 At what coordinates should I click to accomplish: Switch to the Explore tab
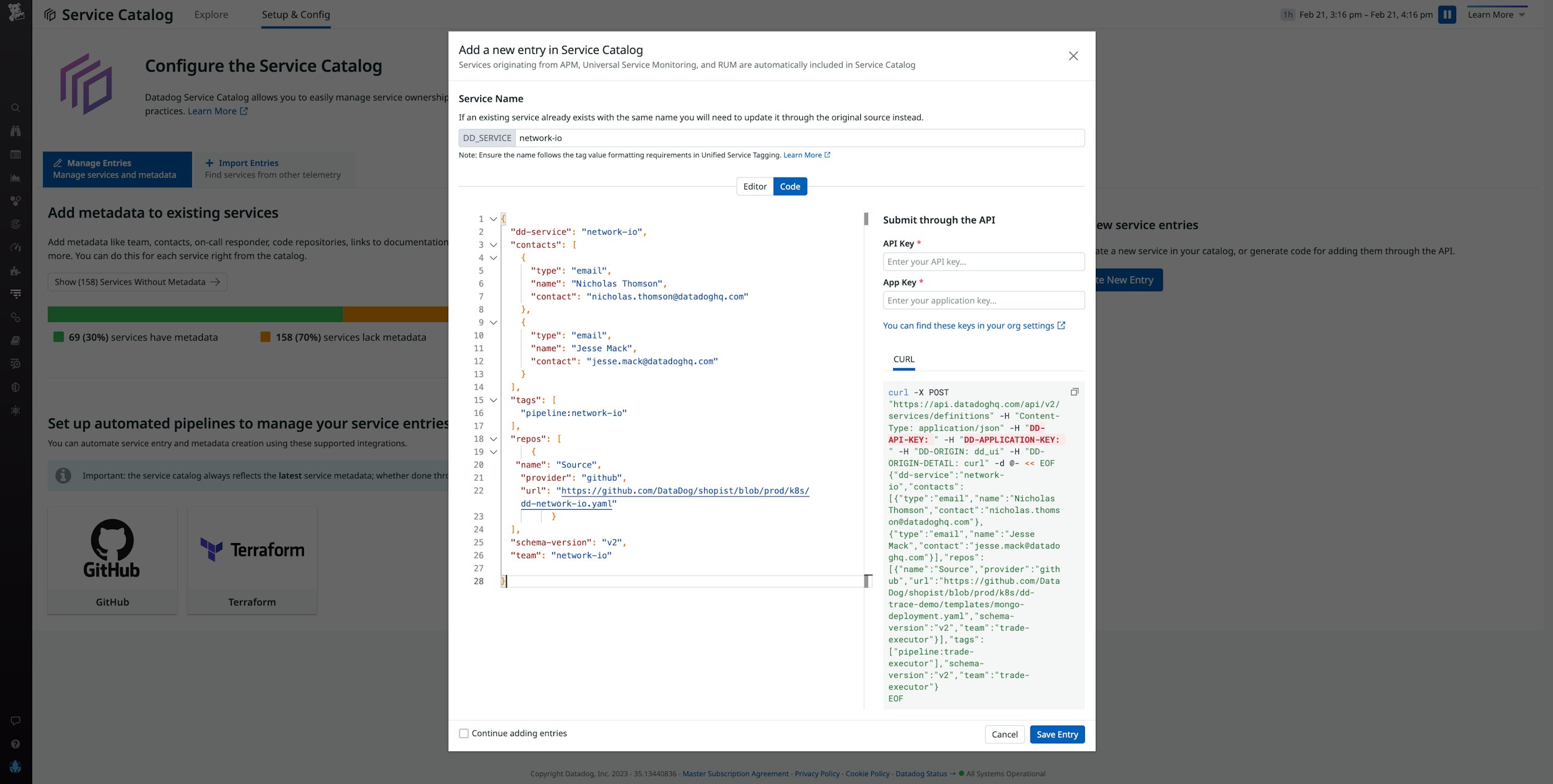(x=211, y=14)
